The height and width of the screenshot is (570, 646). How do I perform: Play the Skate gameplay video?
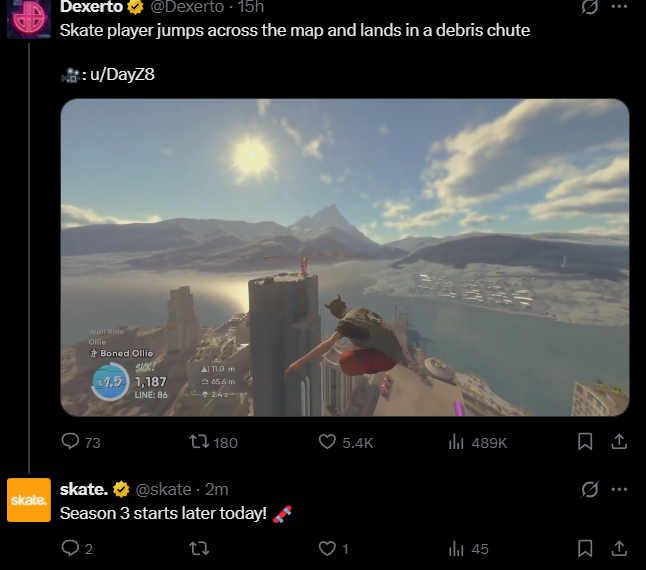[345, 257]
